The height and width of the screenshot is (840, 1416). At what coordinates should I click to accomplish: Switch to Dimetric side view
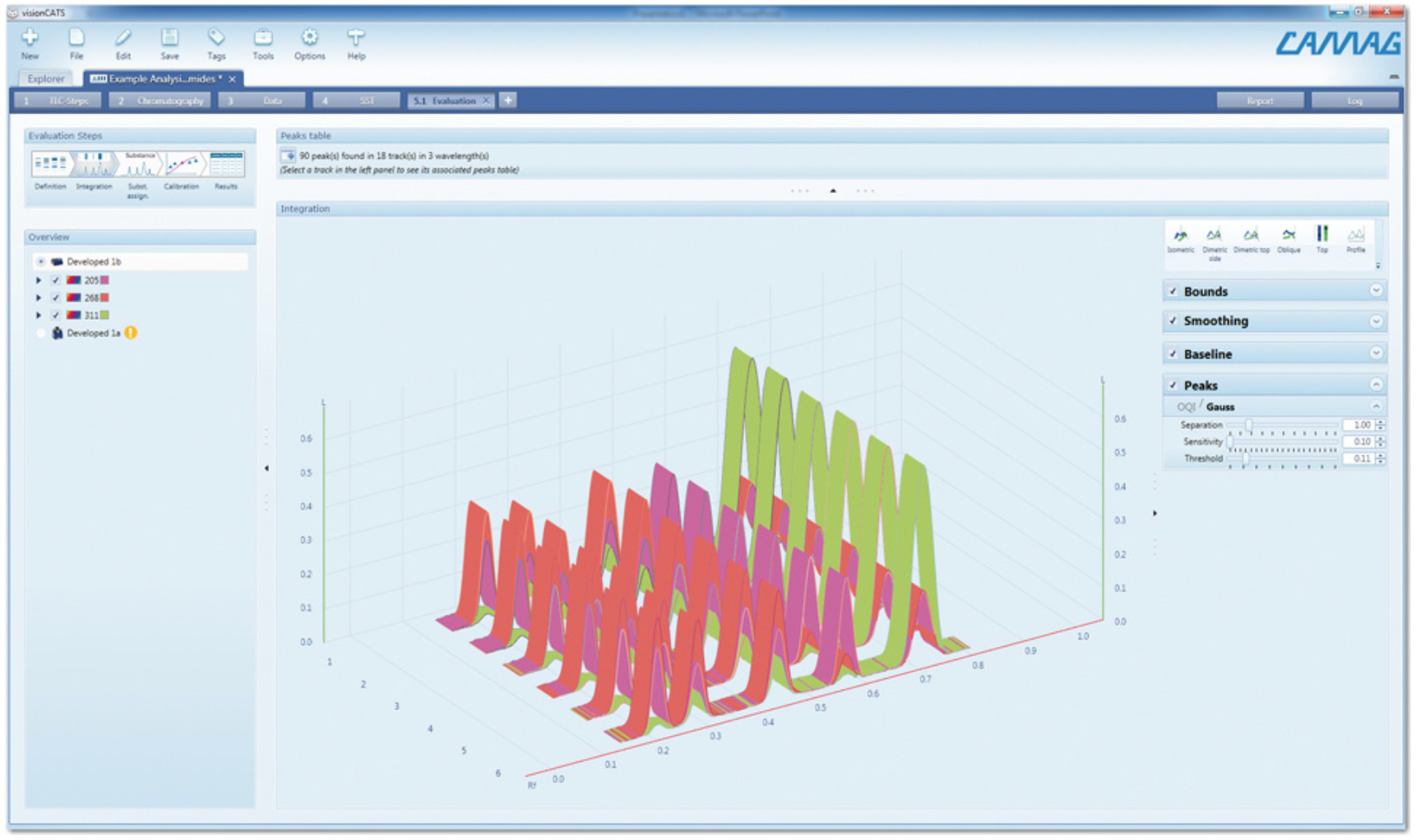1215,237
